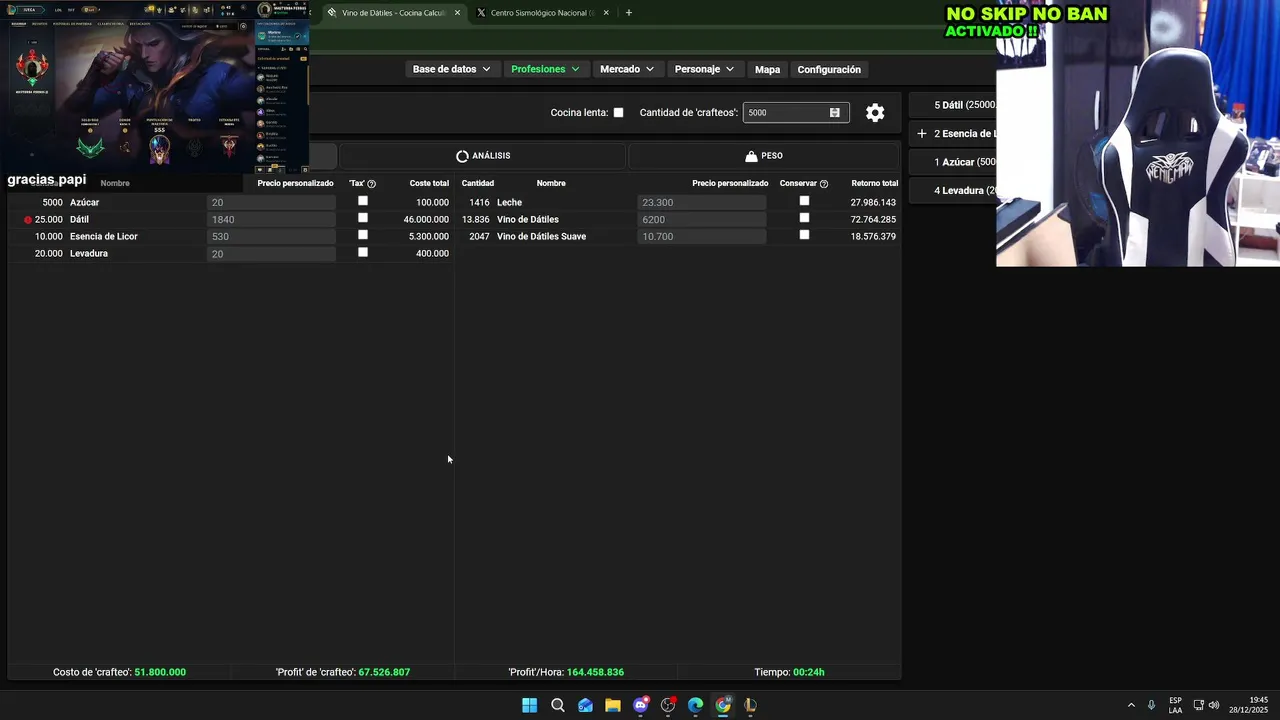The height and width of the screenshot is (720, 1280).
Task: Close the Centro Sismológico Nacional tab
Action: pyautogui.click(x=606, y=13)
